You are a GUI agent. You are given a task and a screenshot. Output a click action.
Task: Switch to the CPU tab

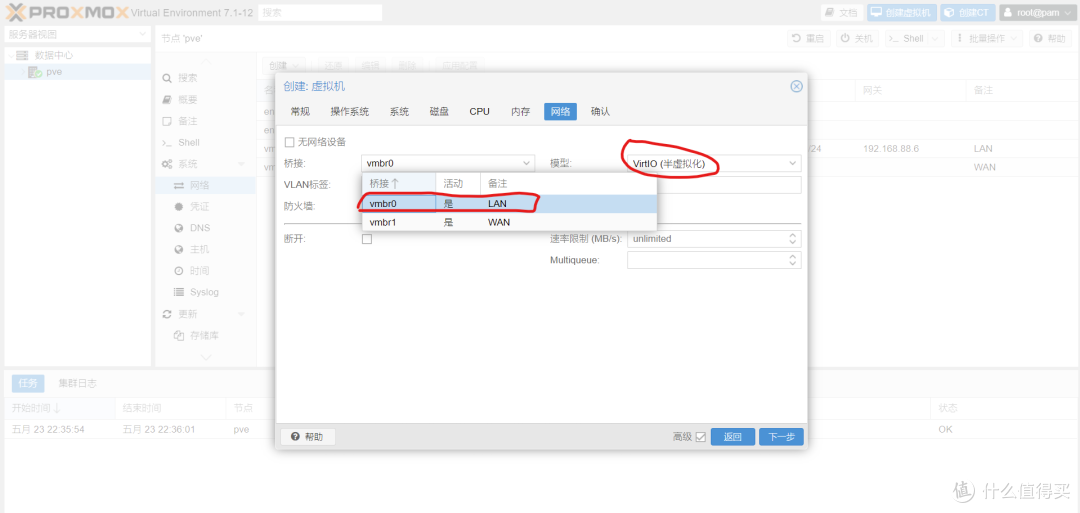click(479, 112)
